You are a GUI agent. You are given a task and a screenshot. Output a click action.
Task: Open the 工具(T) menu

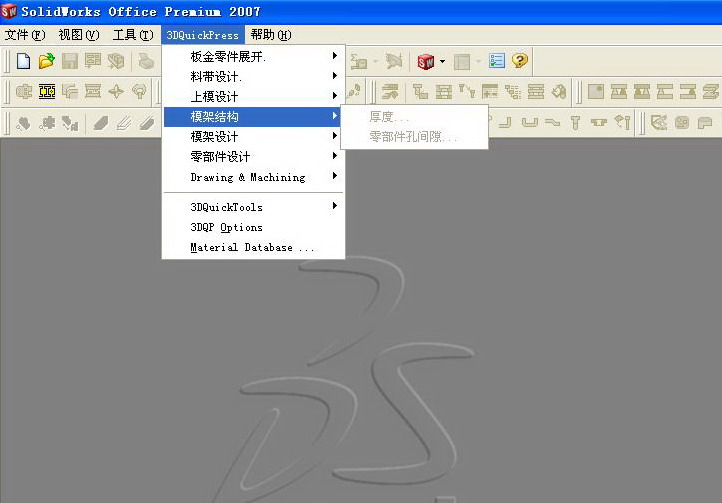click(133, 35)
